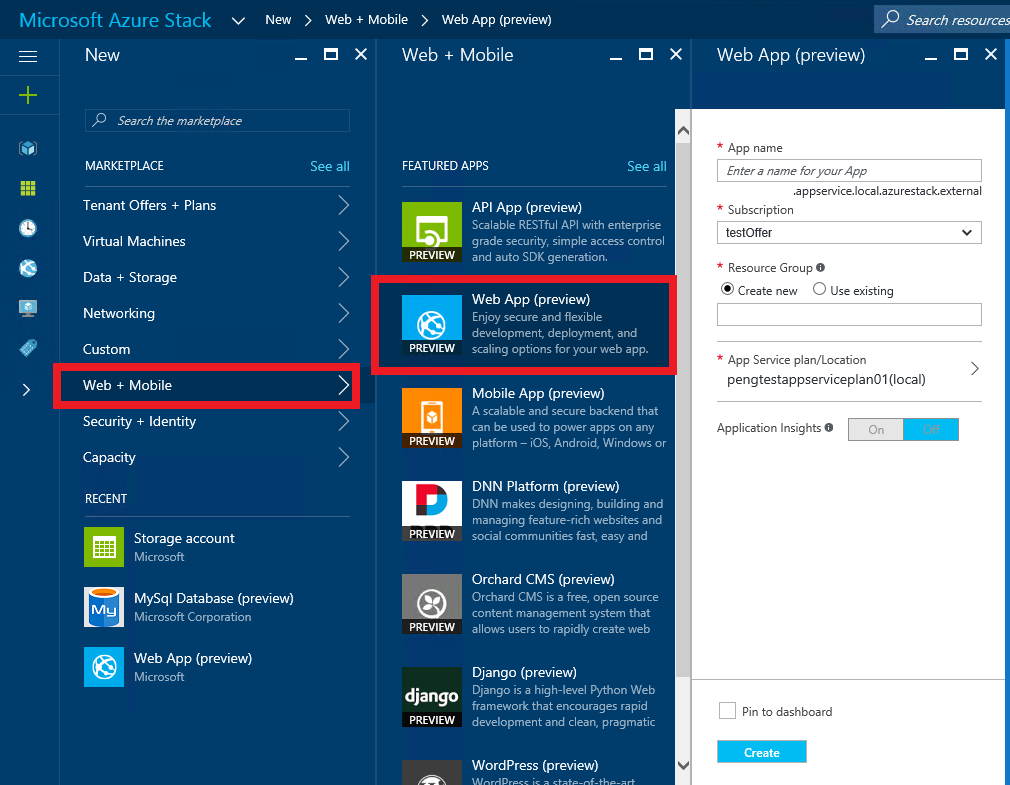The width and height of the screenshot is (1010, 785).
Task: Click the DNN Platform (preview) icon
Action: 432,511
